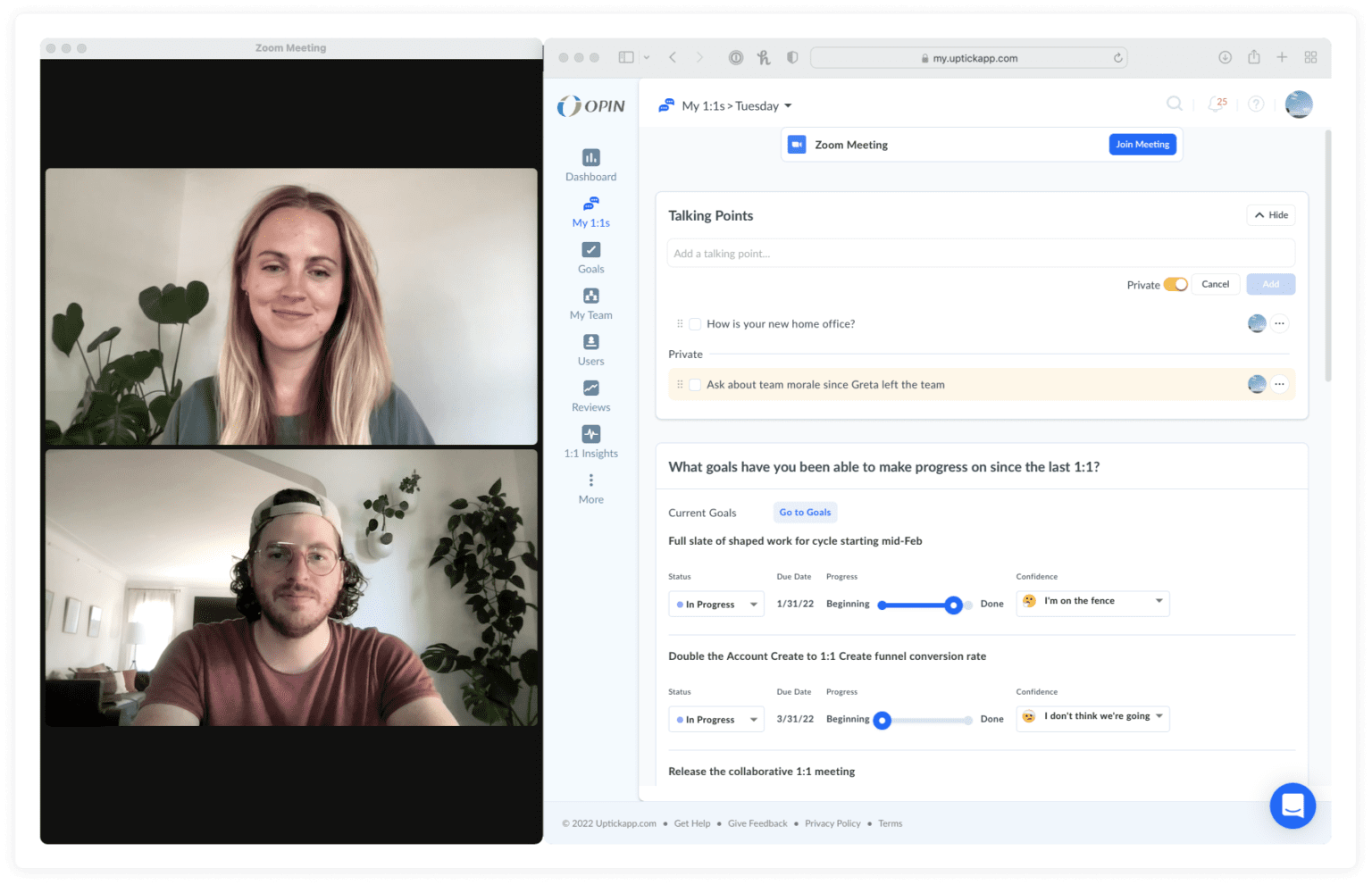Open notifications showing 25 alerts
Image resolution: width=1372 pixels, height=885 pixels.
[1217, 104]
